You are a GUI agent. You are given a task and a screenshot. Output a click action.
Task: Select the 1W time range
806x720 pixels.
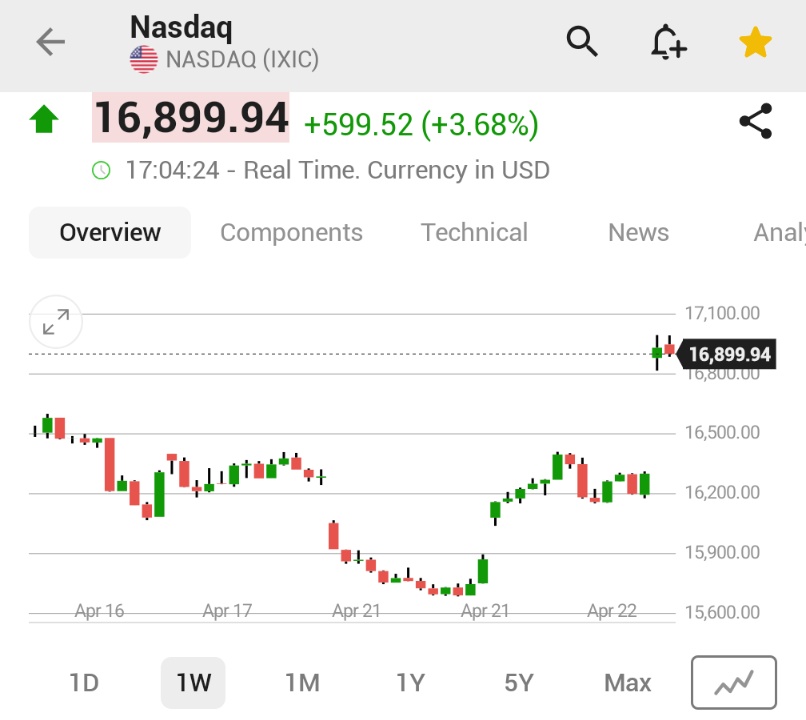(193, 683)
